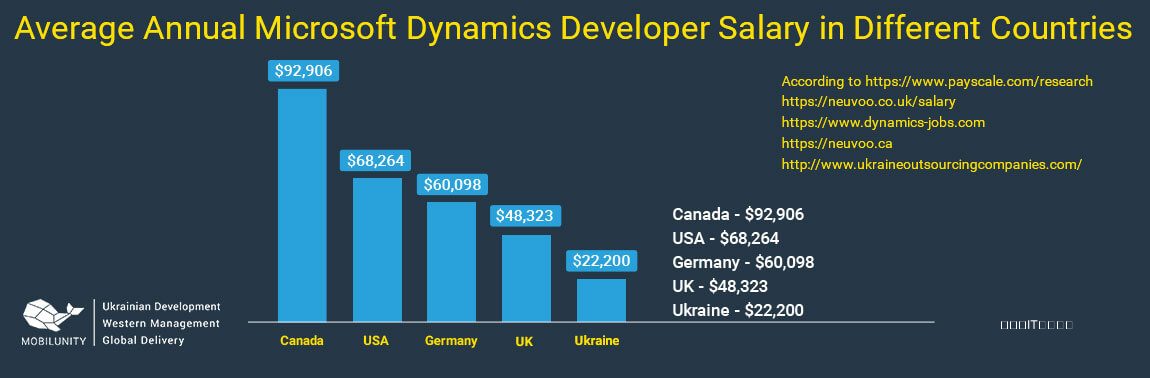This screenshot has height=378, width=1150.
Task: Select the Canada salary bar
Action: (x=302, y=205)
